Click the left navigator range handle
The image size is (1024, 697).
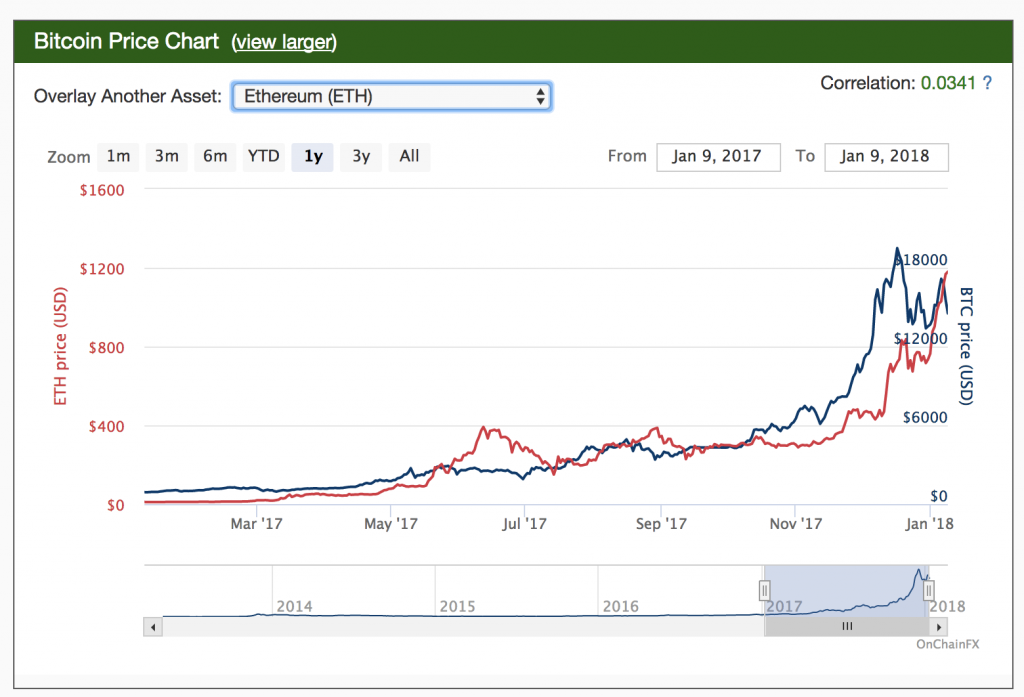(x=765, y=590)
